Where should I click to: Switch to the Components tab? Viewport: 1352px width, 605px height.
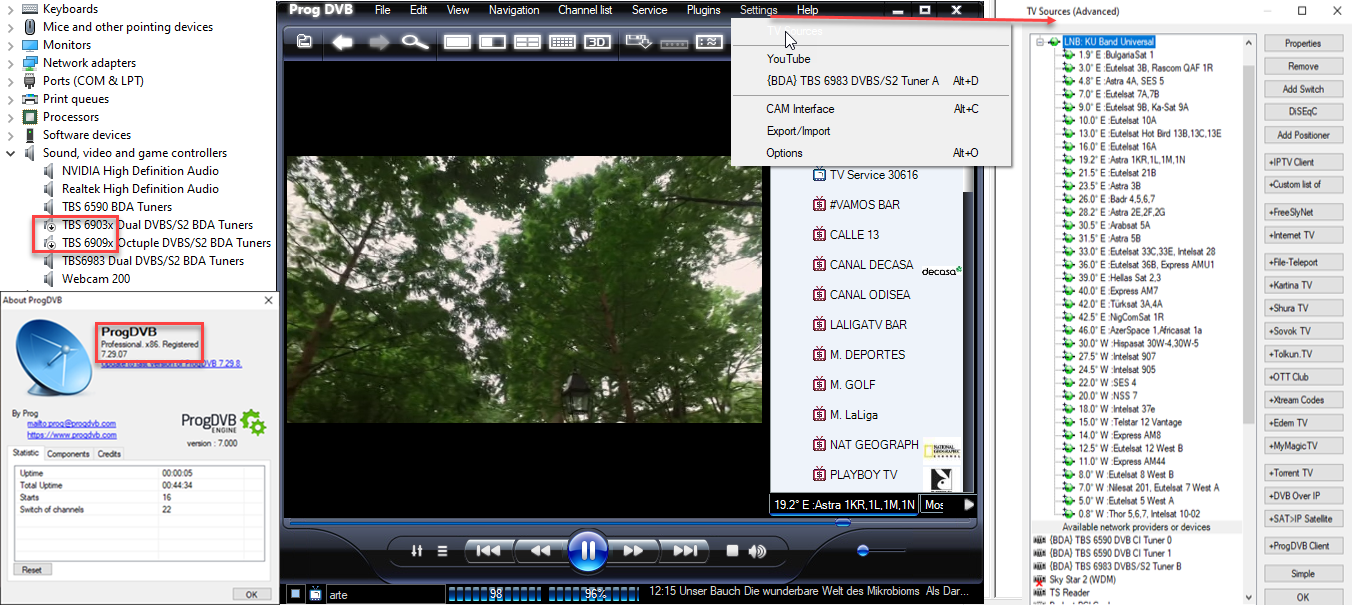68,454
